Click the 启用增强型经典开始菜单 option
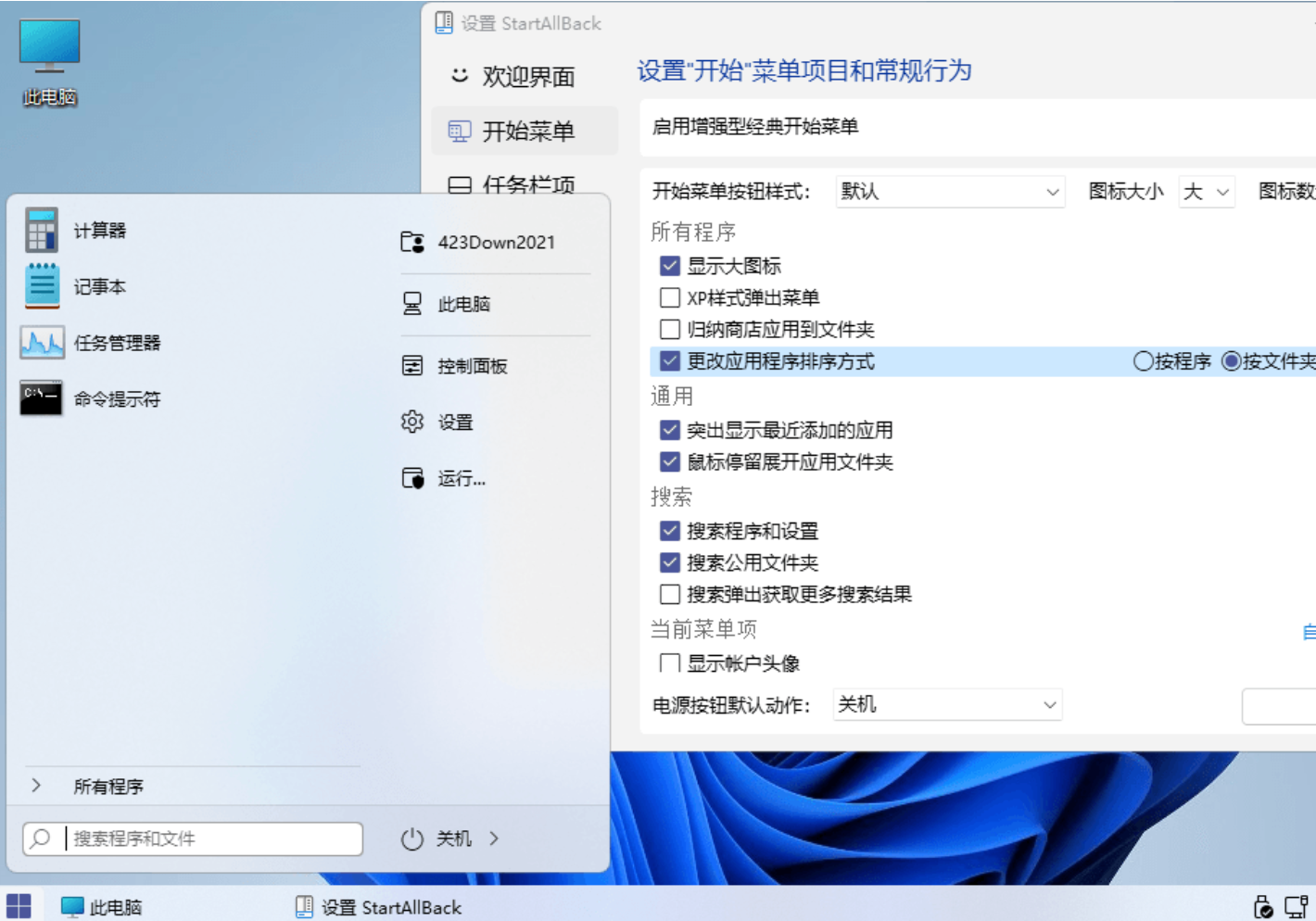Viewport: 1316px width, 921px height. pos(755,127)
